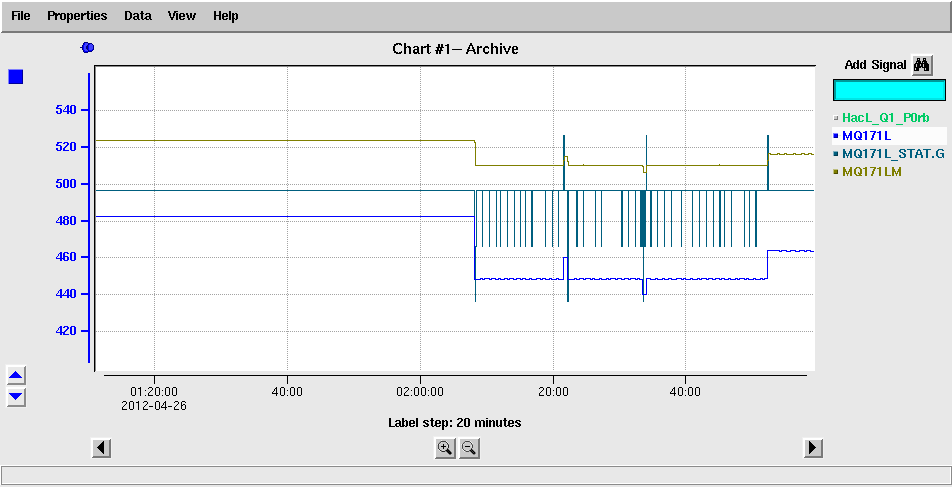Open the Data menu
Viewport: 952px width, 487px height.
pos(138,16)
